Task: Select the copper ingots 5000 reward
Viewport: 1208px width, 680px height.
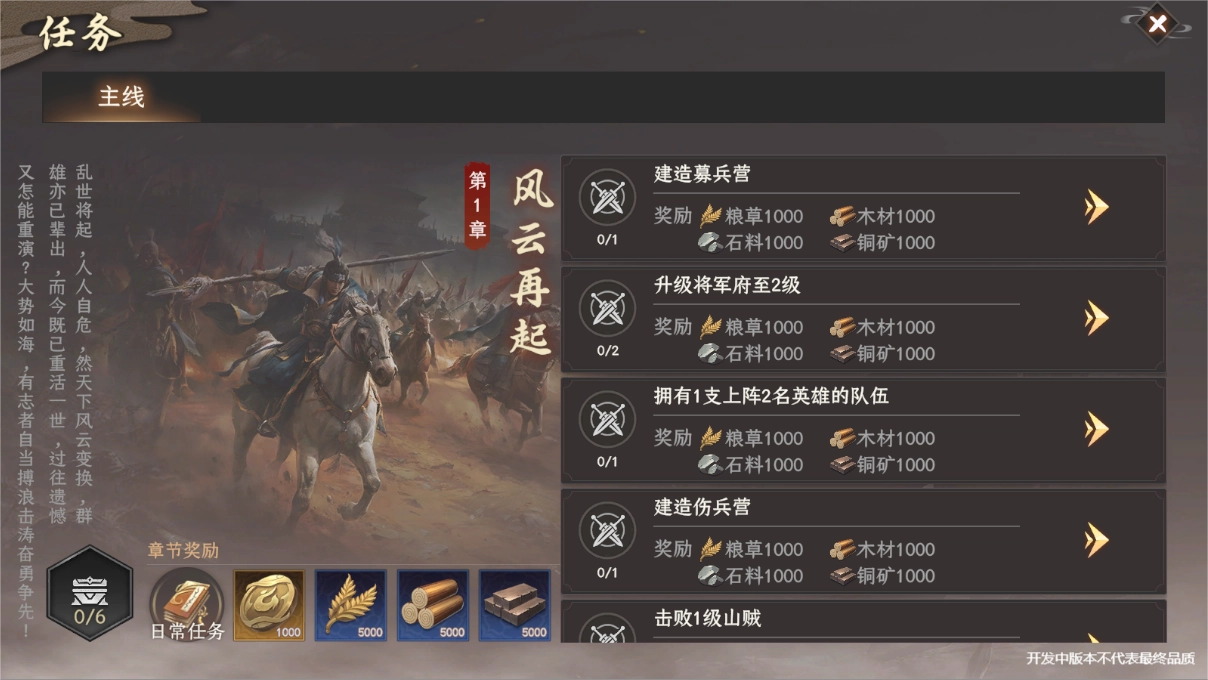Action: (x=515, y=605)
